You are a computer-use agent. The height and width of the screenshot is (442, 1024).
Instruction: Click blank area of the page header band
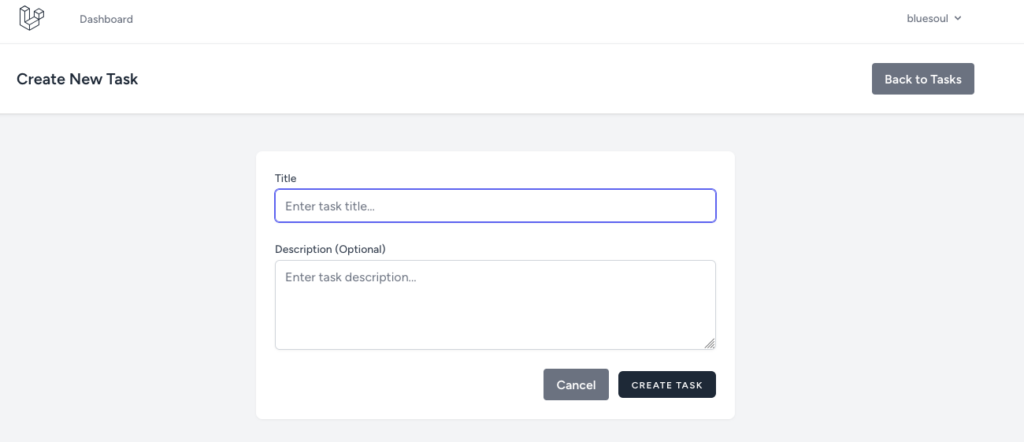pos(503,79)
